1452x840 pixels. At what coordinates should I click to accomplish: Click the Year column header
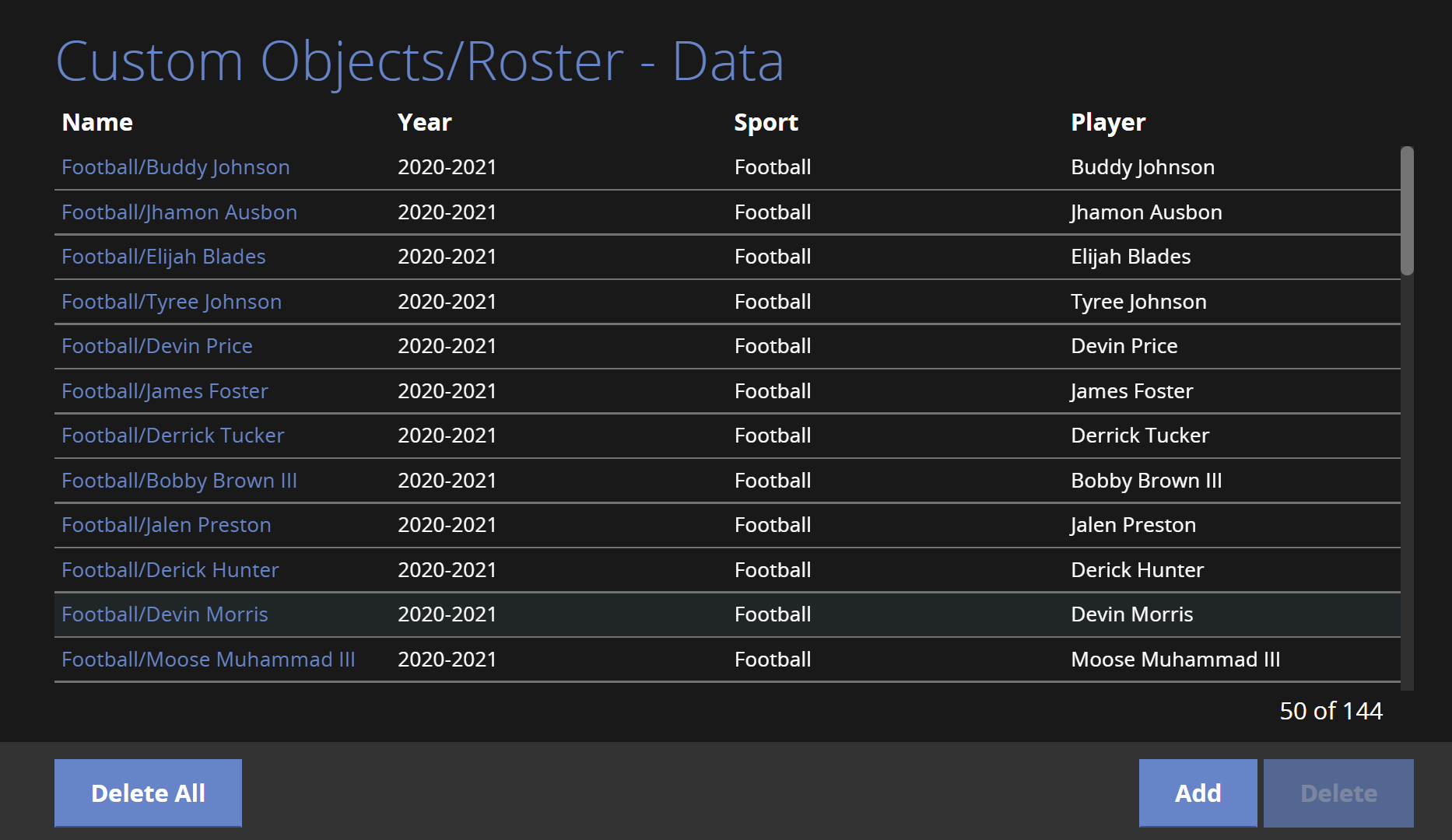point(424,122)
